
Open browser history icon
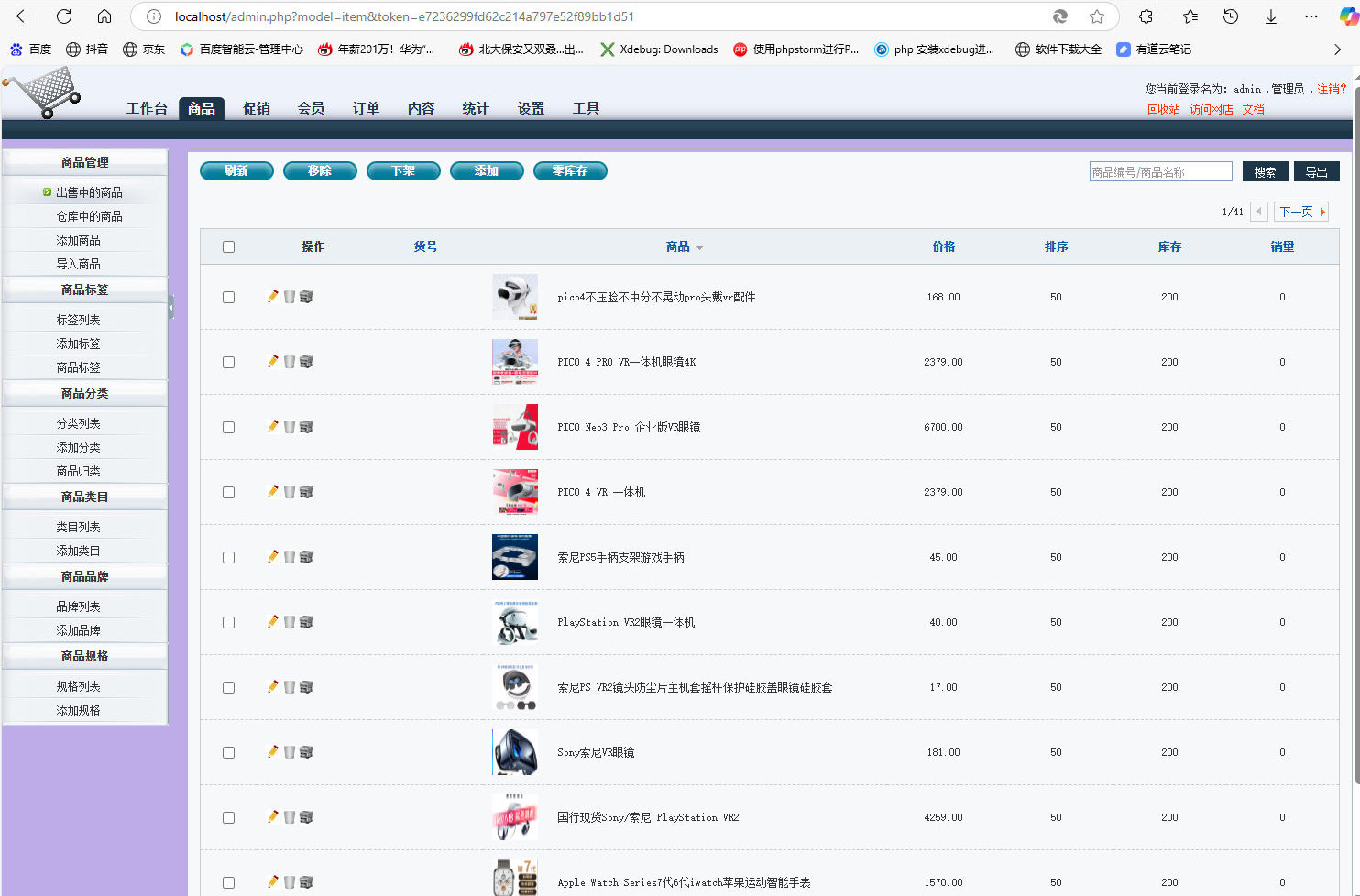click(x=1231, y=16)
